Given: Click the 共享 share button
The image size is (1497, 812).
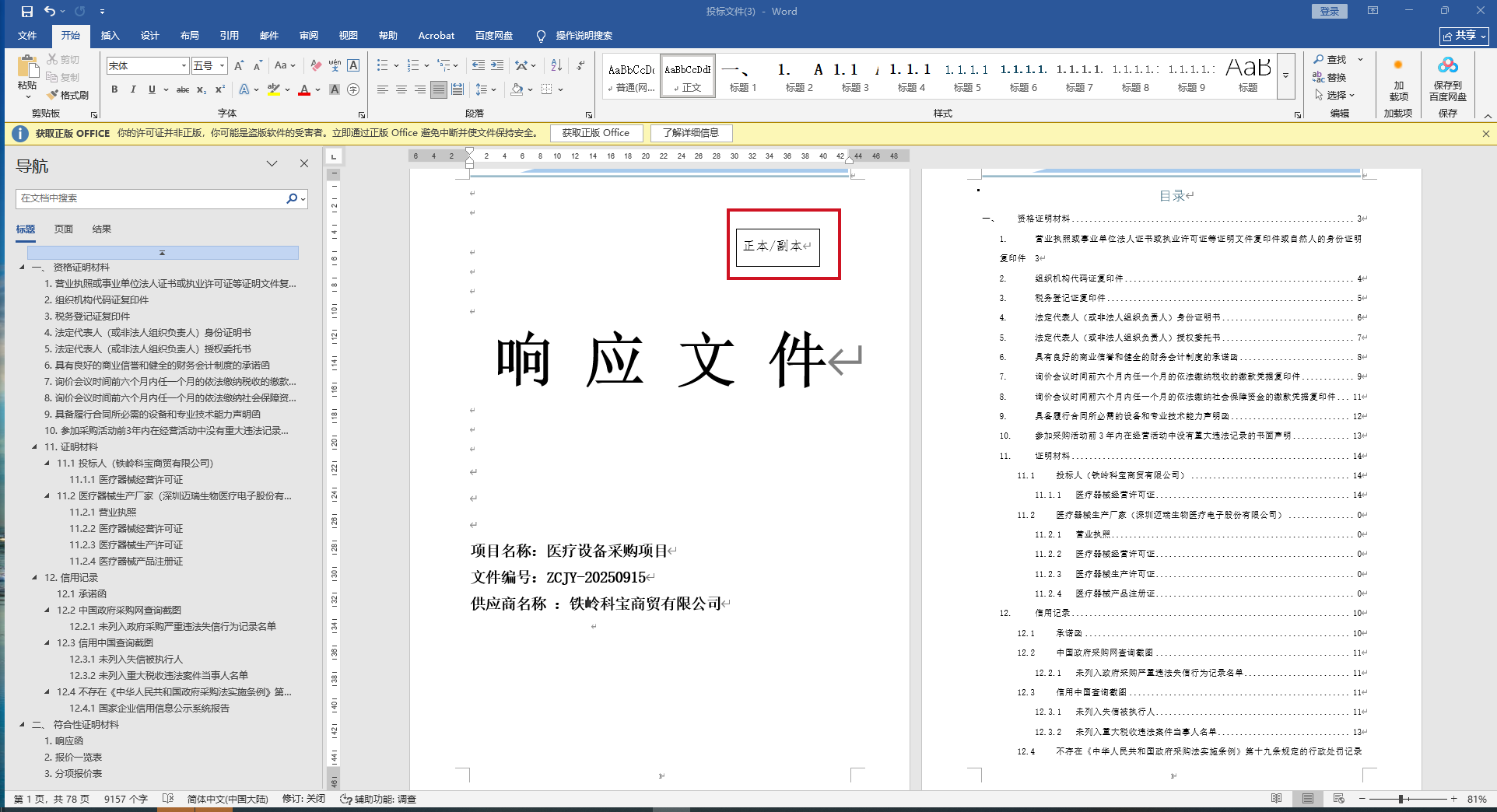Looking at the screenshot, I should (x=1464, y=36).
